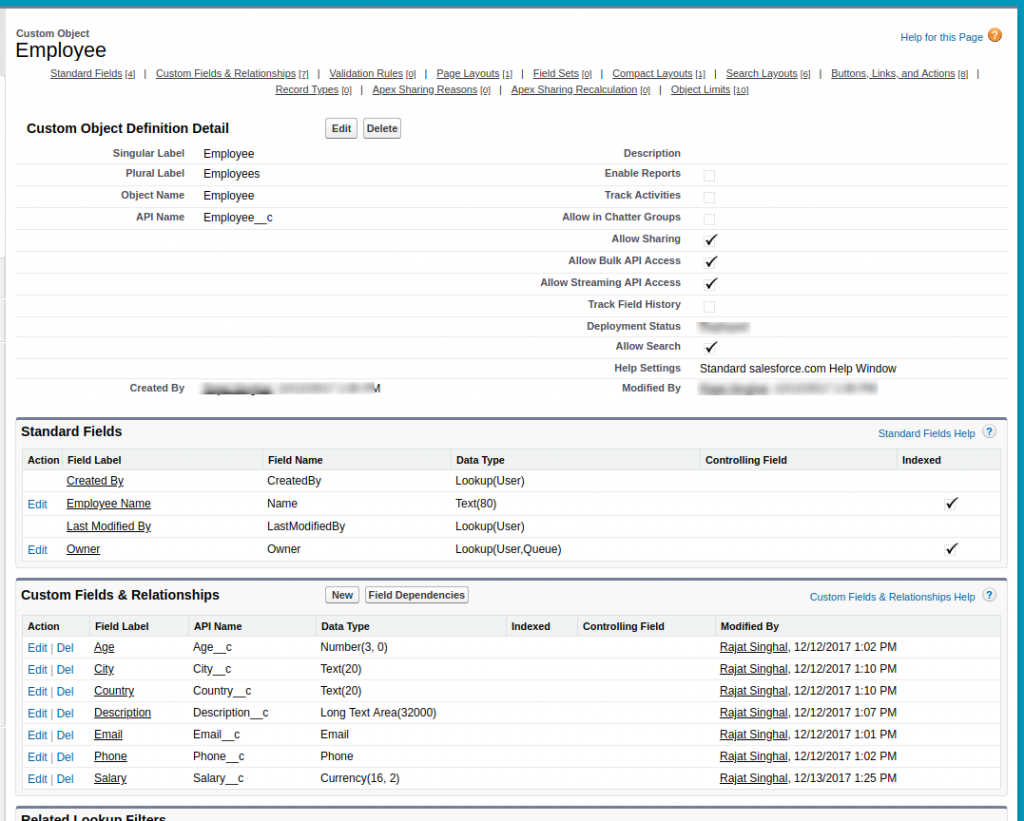Edit the Description custom field
1024x821 pixels.
(37, 714)
